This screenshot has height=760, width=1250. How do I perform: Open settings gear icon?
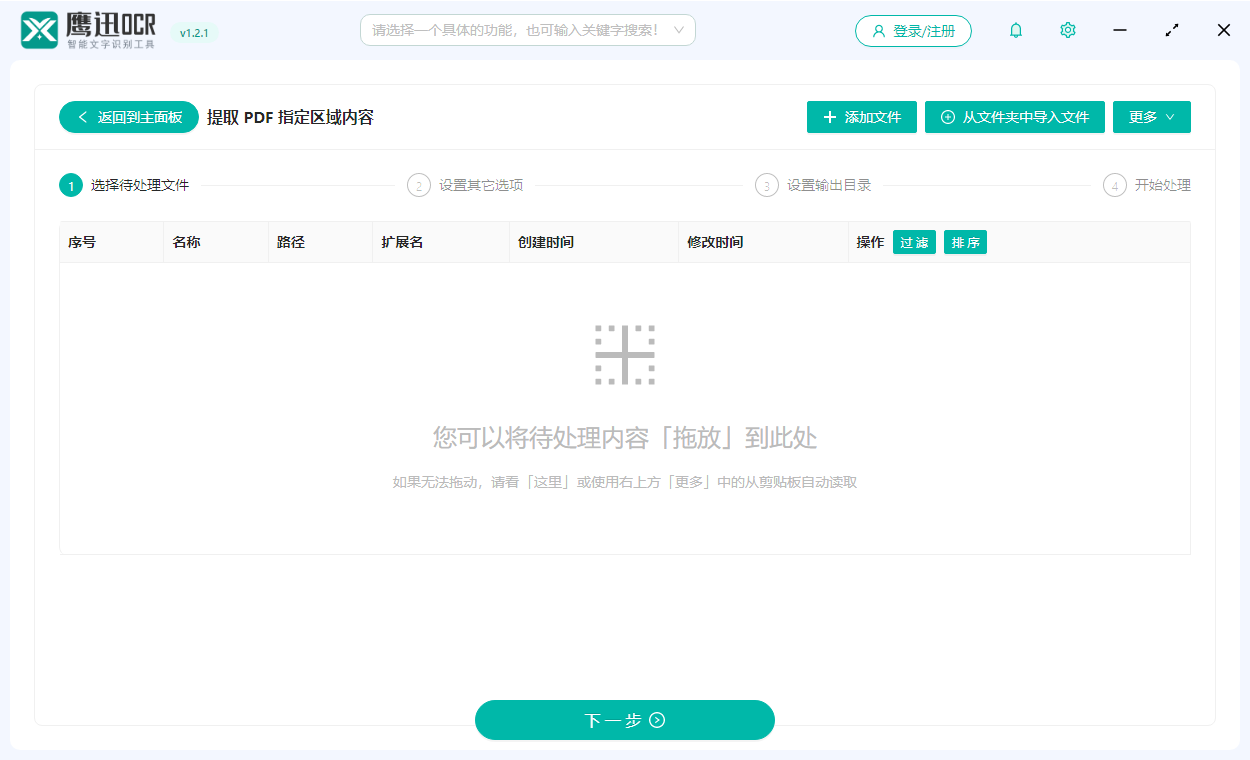(1068, 31)
